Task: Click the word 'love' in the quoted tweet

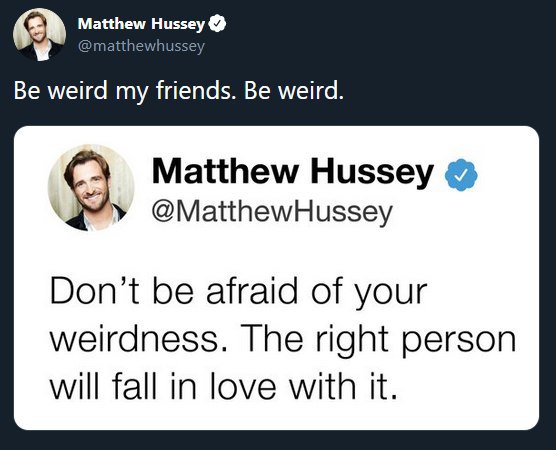Action: [243, 386]
